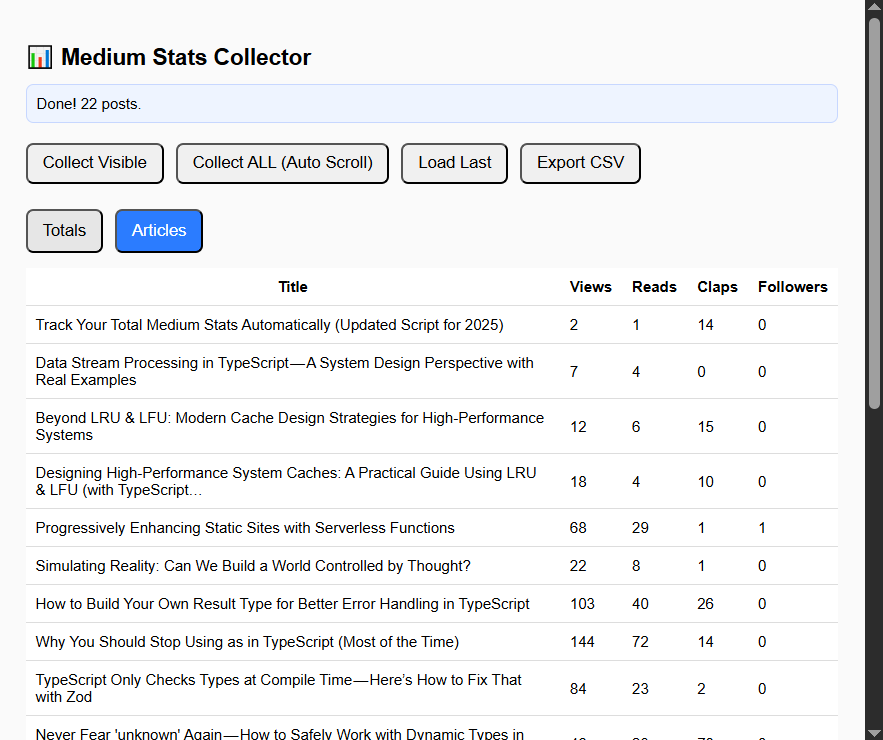Image resolution: width=883 pixels, height=740 pixels.
Task: Click the 'Done! 22 posts.' status banner
Action: (431, 103)
